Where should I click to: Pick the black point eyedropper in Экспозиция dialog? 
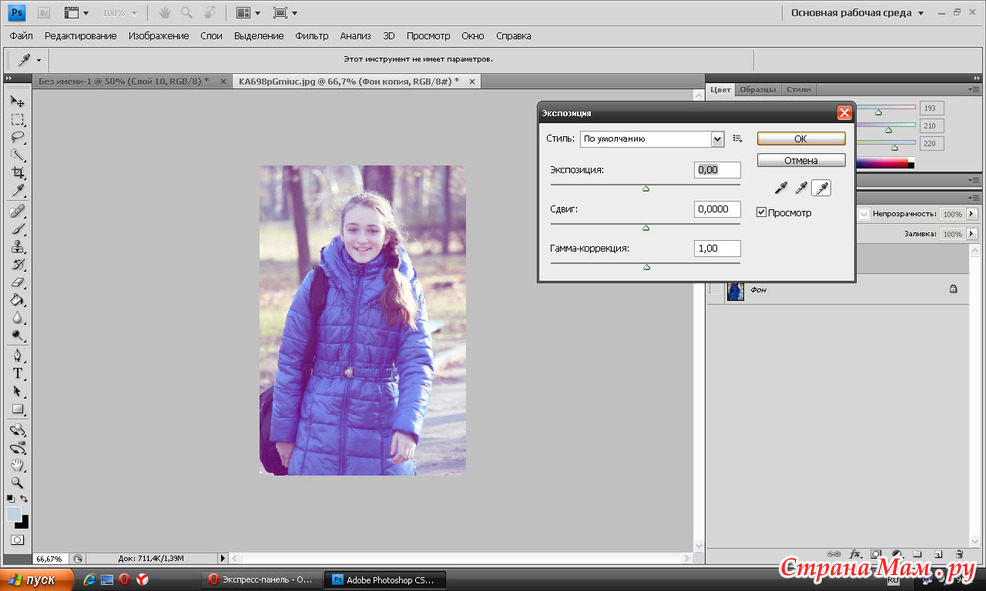coord(780,187)
